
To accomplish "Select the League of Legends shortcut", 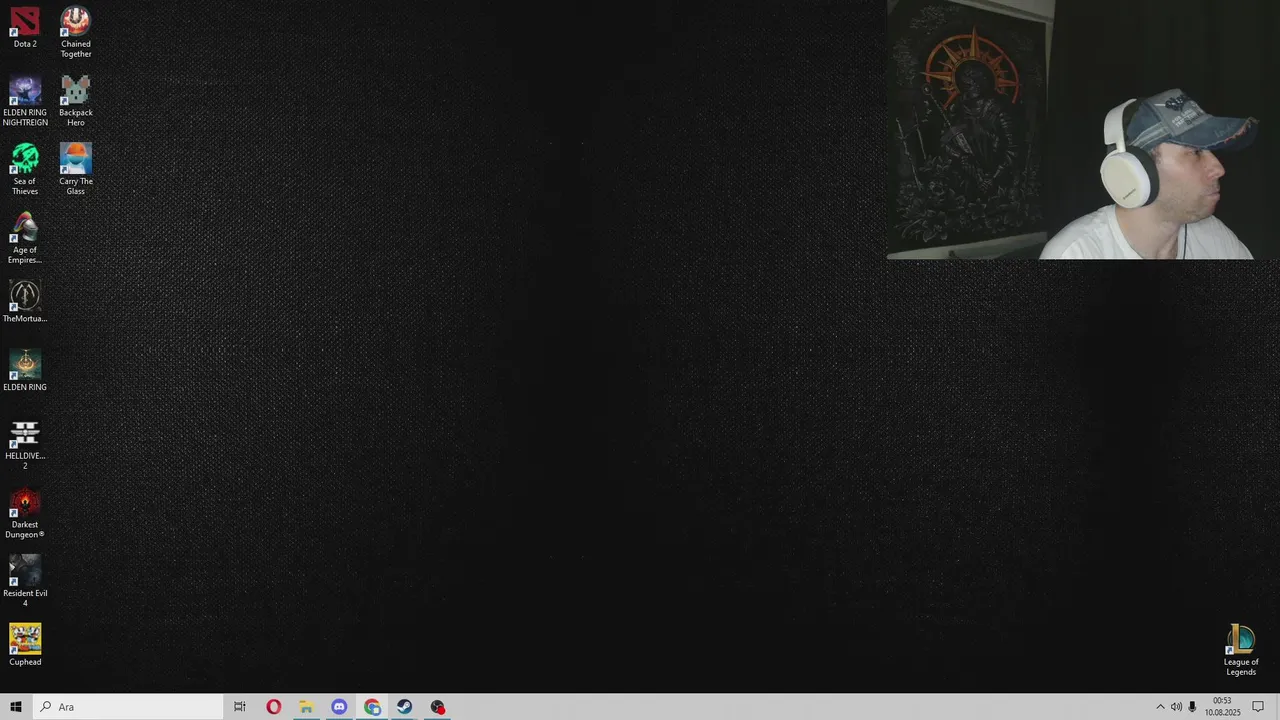I will click(x=1241, y=650).
